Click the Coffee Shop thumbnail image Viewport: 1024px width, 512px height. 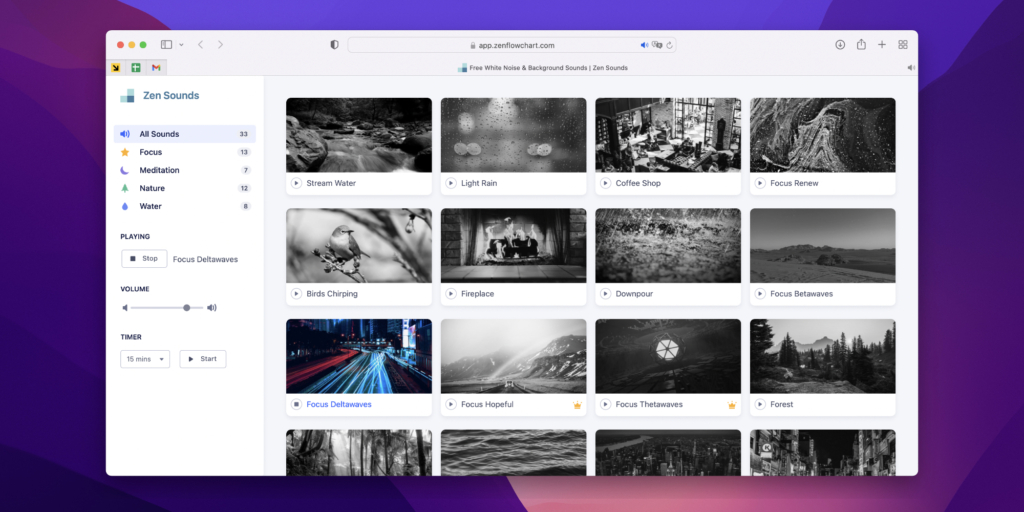pyautogui.click(x=668, y=135)
